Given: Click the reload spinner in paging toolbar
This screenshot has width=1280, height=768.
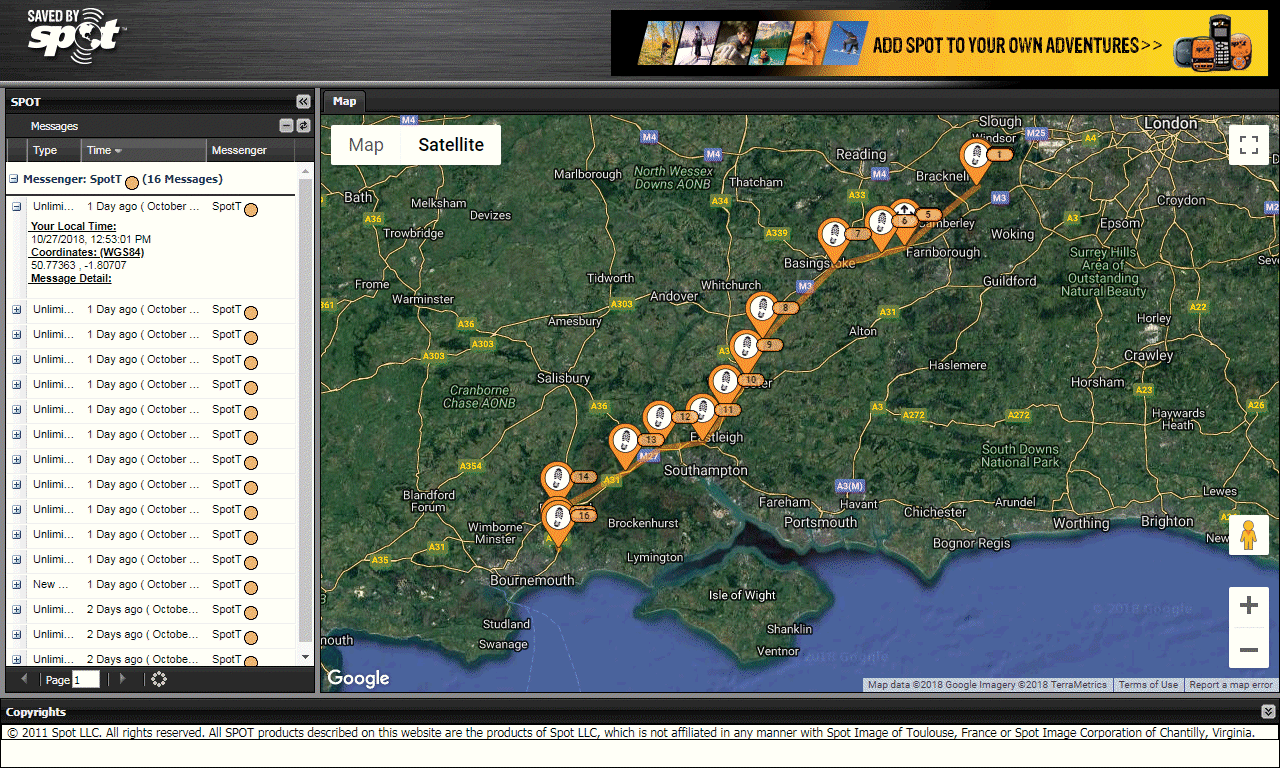Looking at the screenshot, I should point(159,680).
